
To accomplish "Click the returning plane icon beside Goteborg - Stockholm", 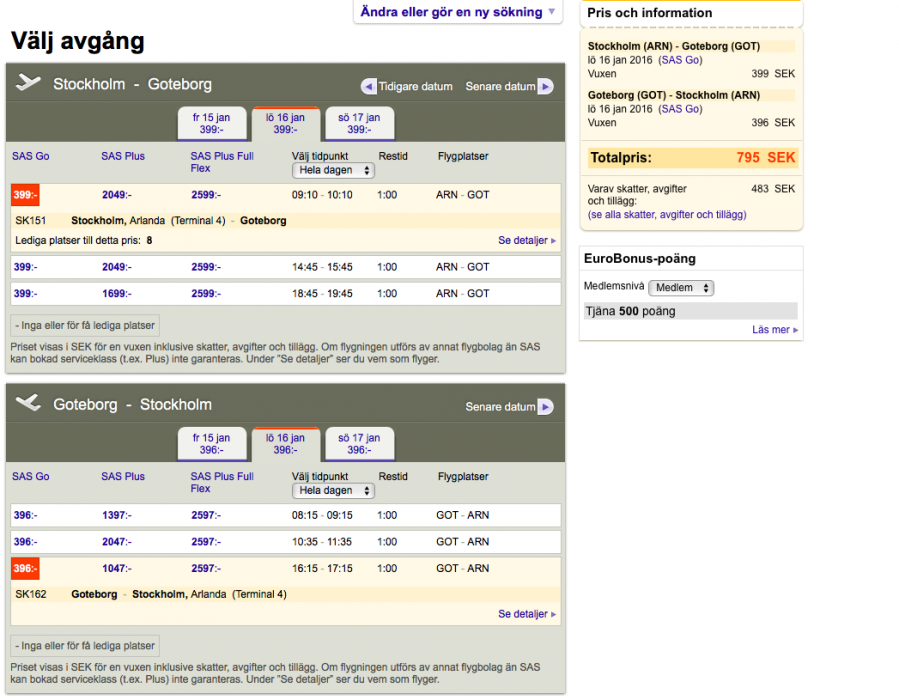I will tap(28, 403).
